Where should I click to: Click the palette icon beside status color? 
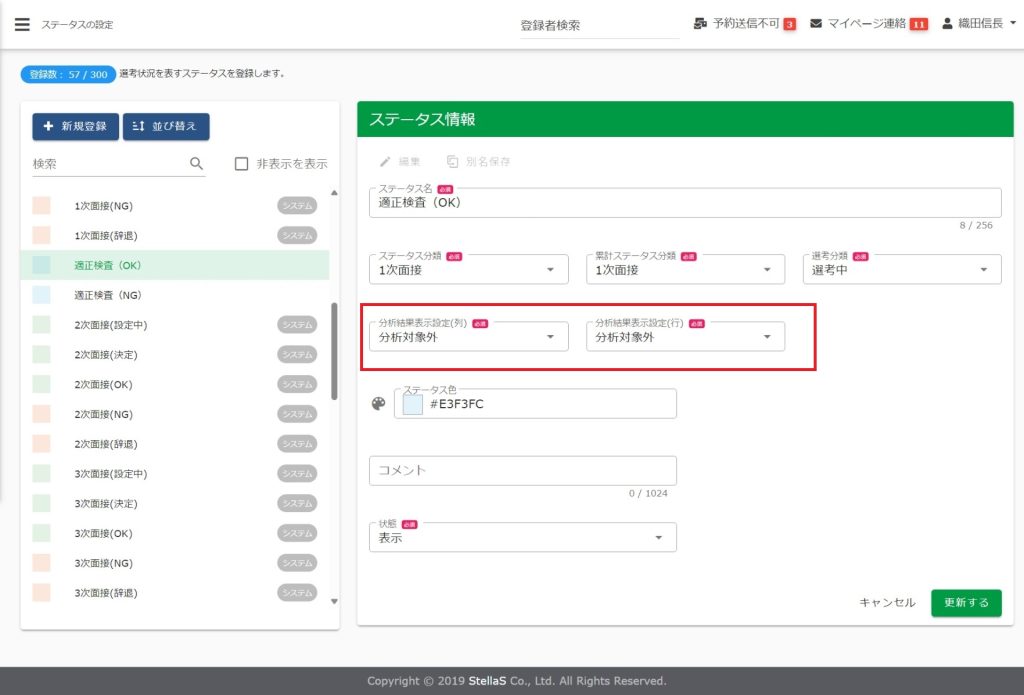(x=378, y=404)
